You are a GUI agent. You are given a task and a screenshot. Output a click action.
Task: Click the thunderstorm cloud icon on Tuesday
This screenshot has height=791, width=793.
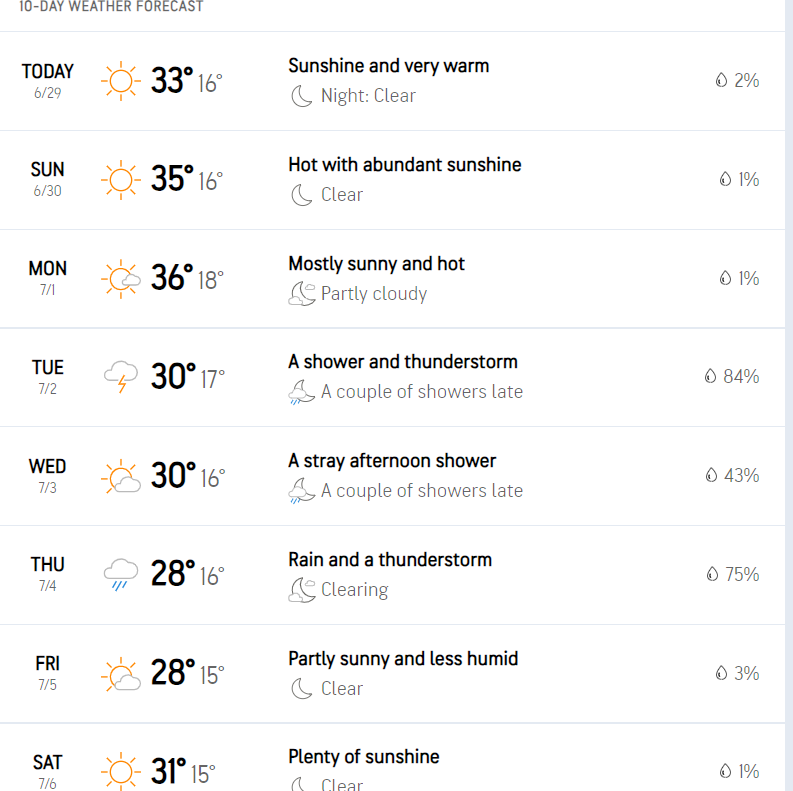tap(121, 377)
